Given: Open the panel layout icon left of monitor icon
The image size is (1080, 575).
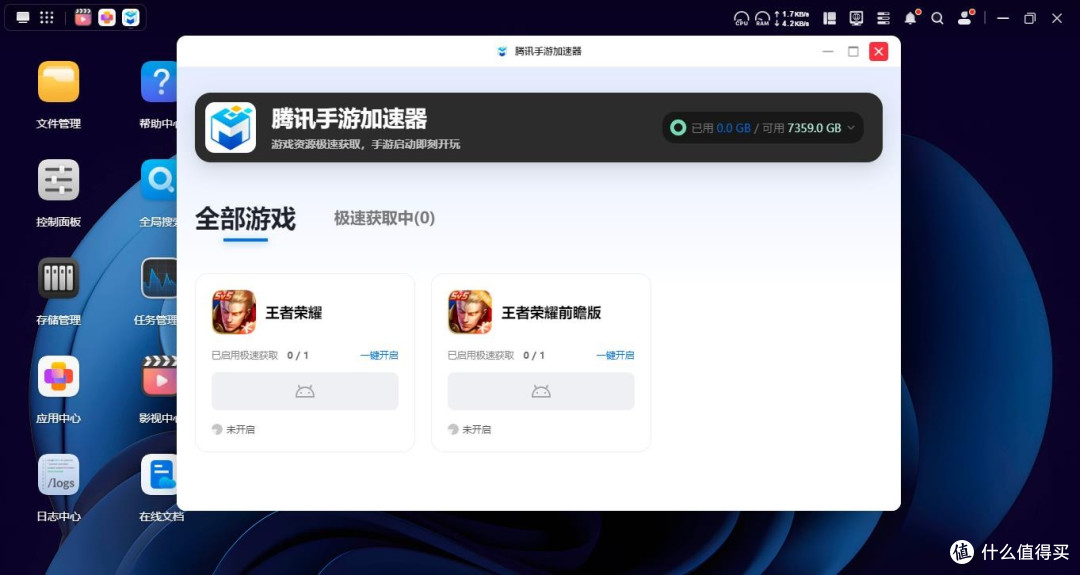Looking at the screenshot, I should coord(830,19).
